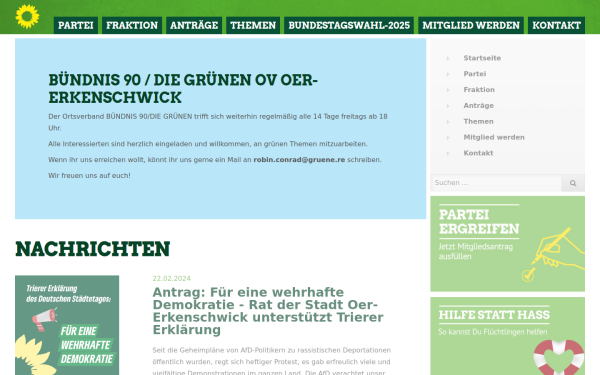
Task: Click the 'Wir freuen uns auf euch!' text
Action: coord(89,176)
